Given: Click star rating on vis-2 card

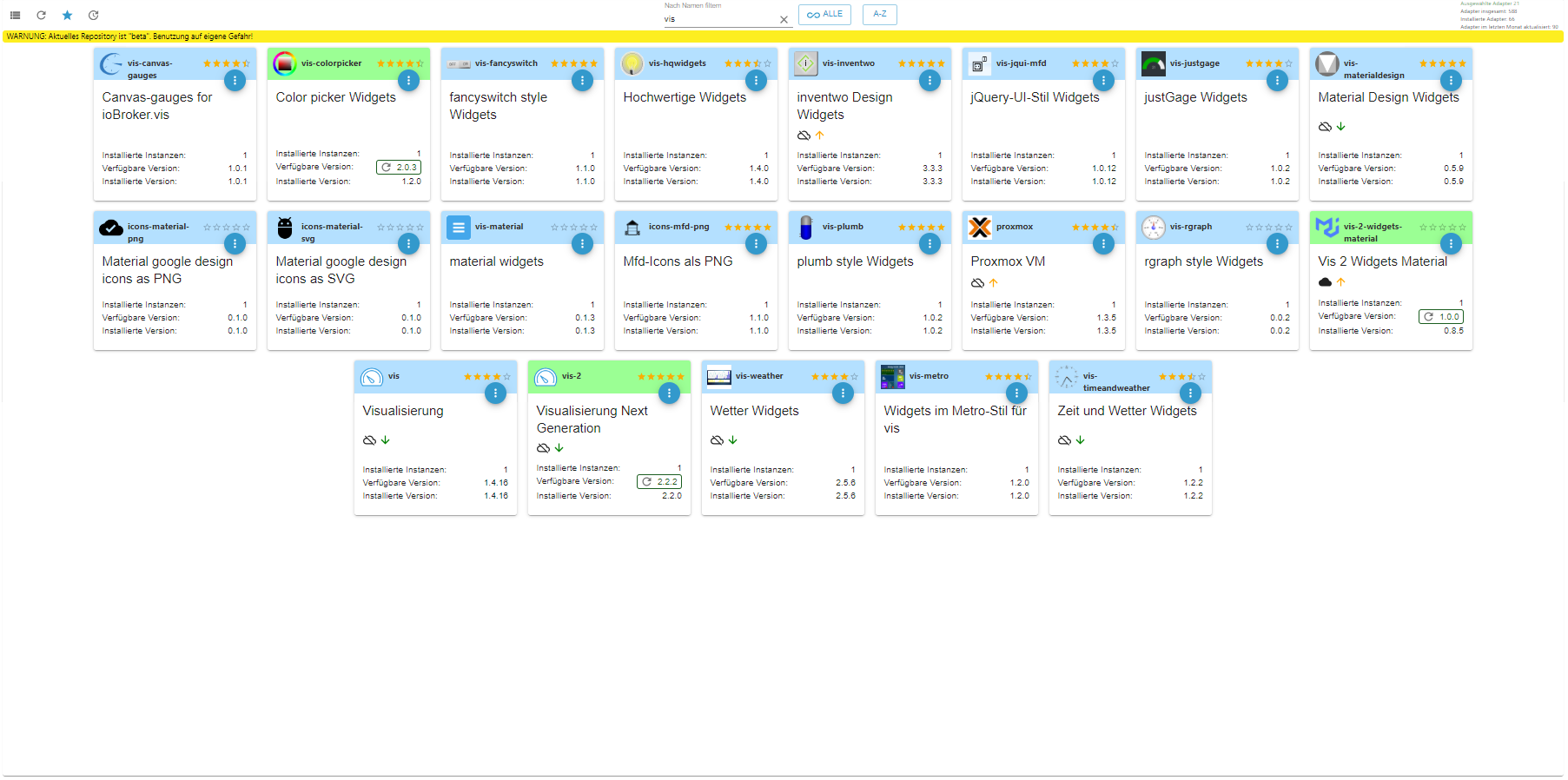Looking at the screenshot, I should [661, 376].
